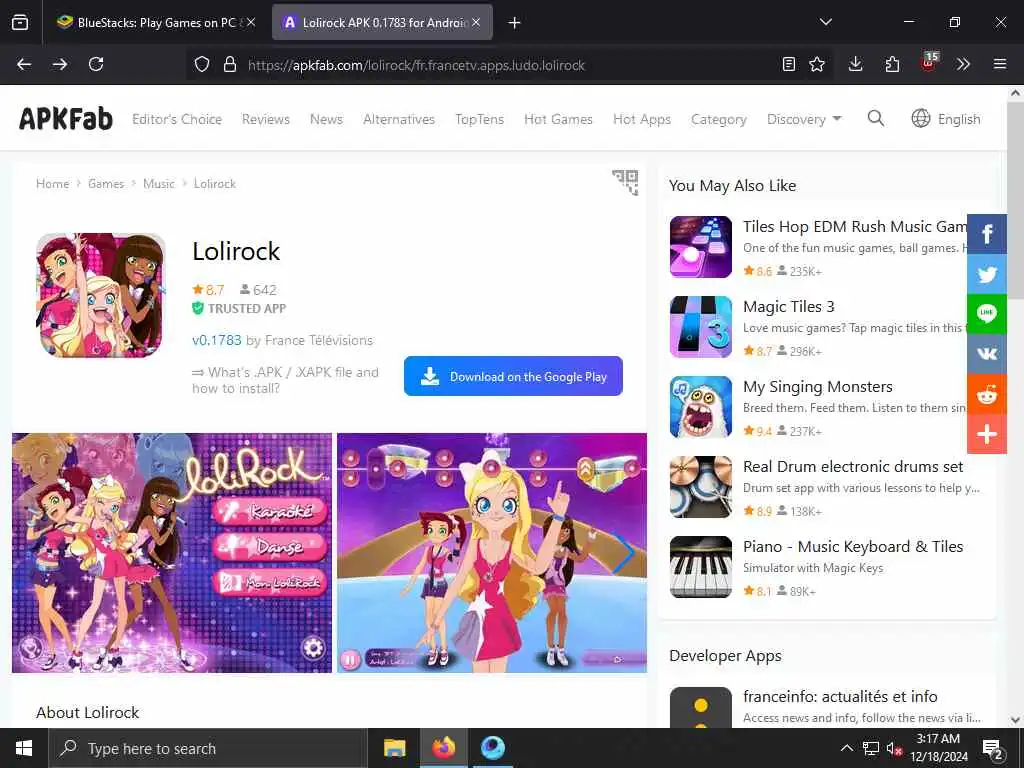Click the QR code icon
The height and width of the screenshot is (768, 1024).
point(625,182)
